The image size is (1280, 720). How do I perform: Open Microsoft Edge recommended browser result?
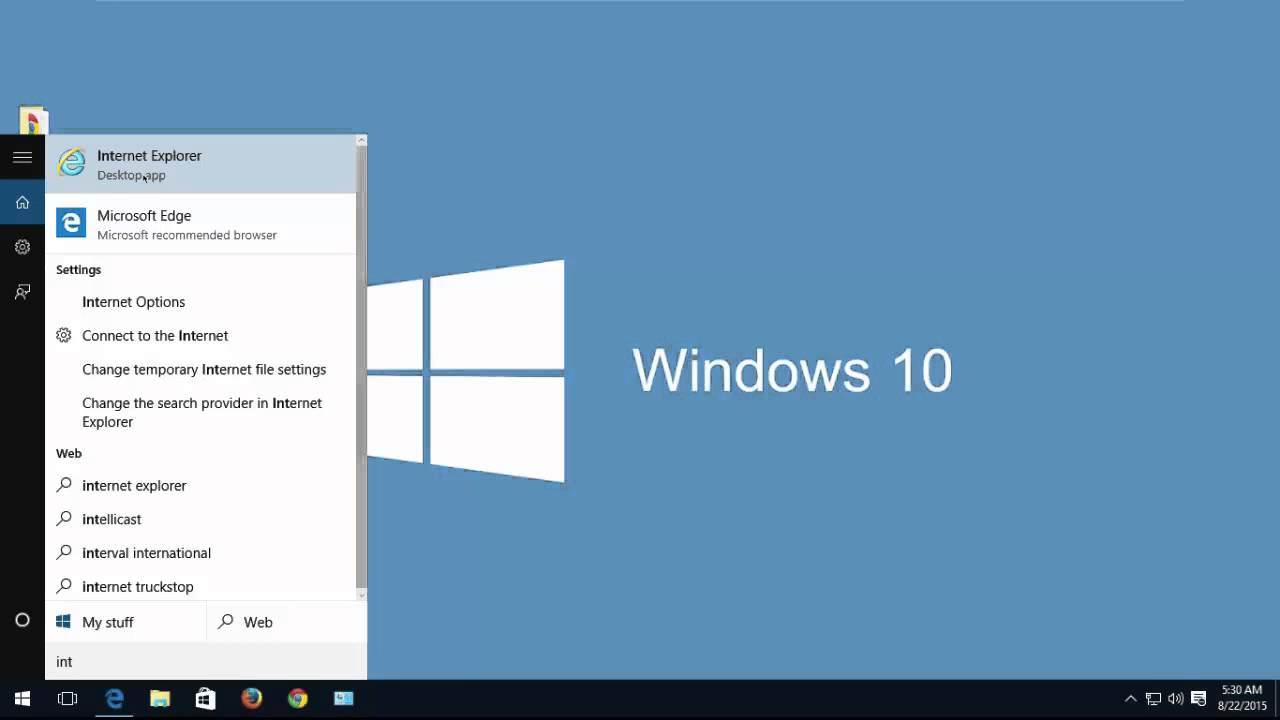point(200,224)
